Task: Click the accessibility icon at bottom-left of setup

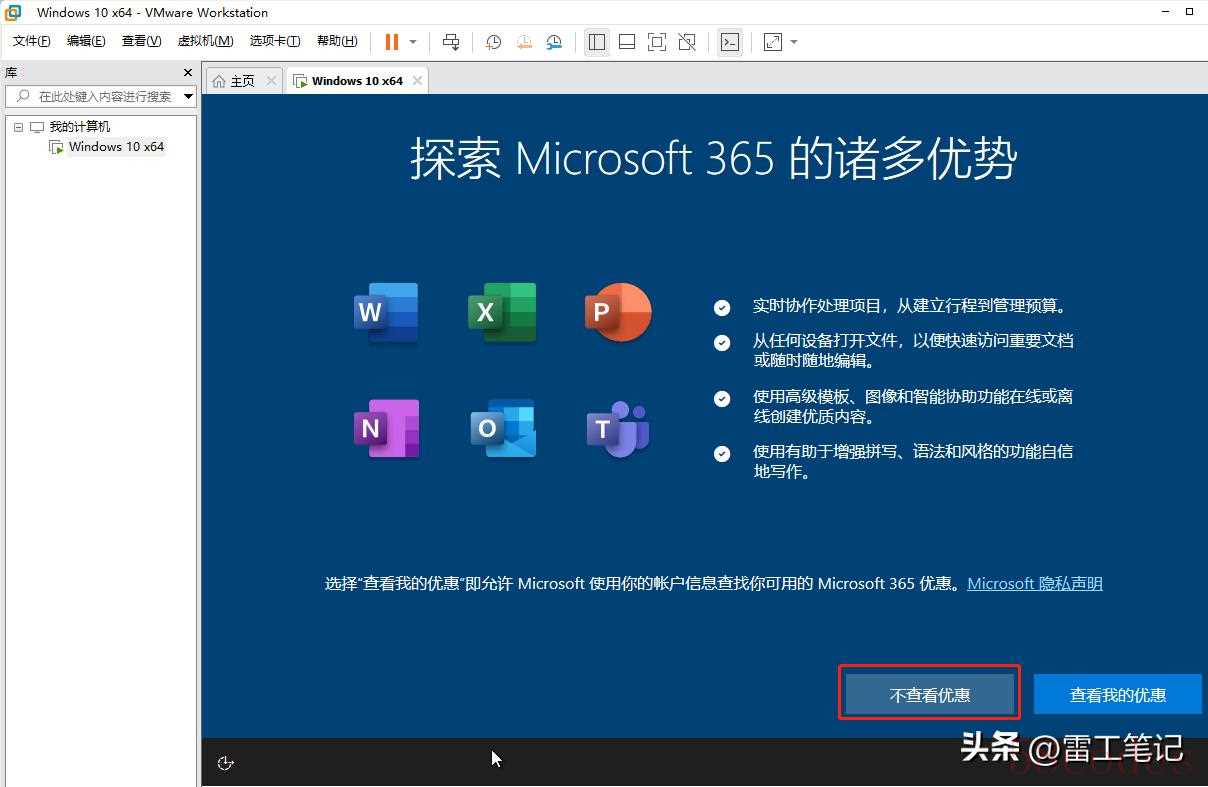Action: [226, 763]
